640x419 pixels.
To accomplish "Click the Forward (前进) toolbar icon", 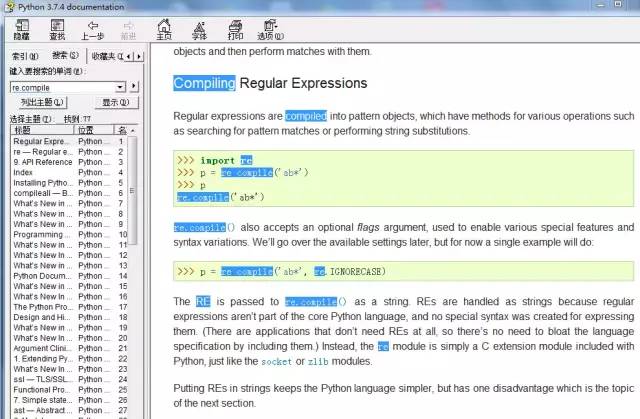I will tap(128, 30).
